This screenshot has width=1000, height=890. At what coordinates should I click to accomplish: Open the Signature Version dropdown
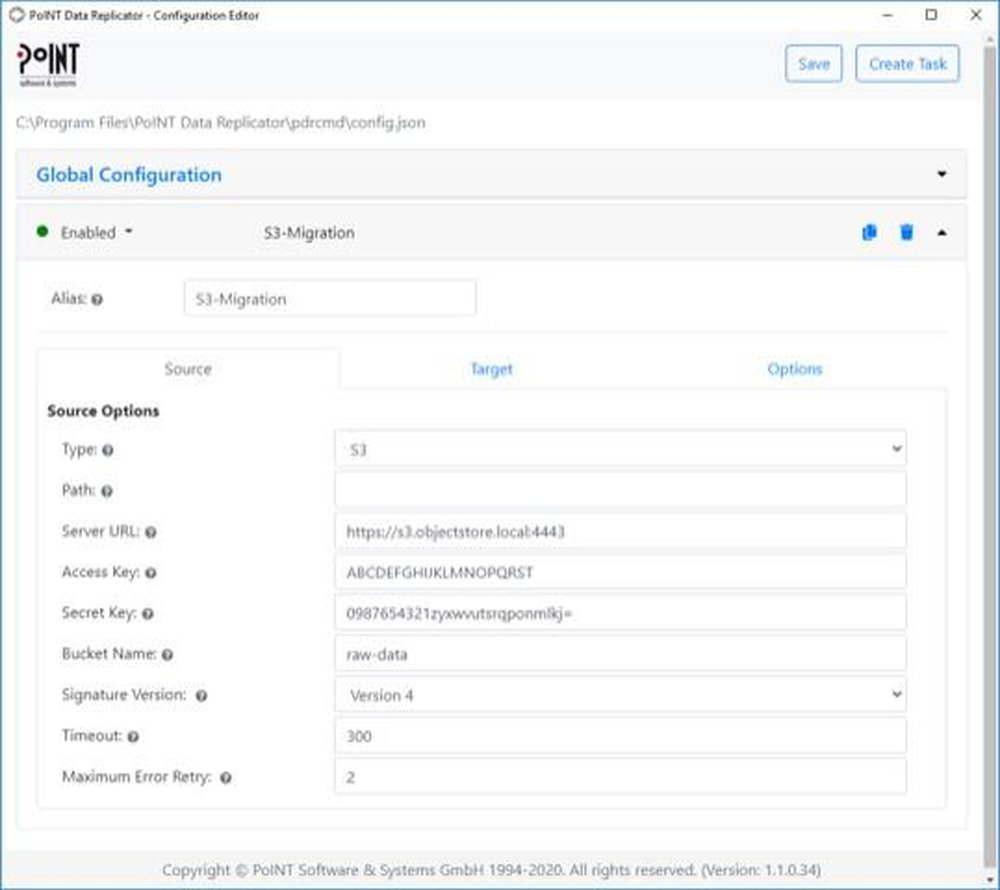tap(620, 694)
